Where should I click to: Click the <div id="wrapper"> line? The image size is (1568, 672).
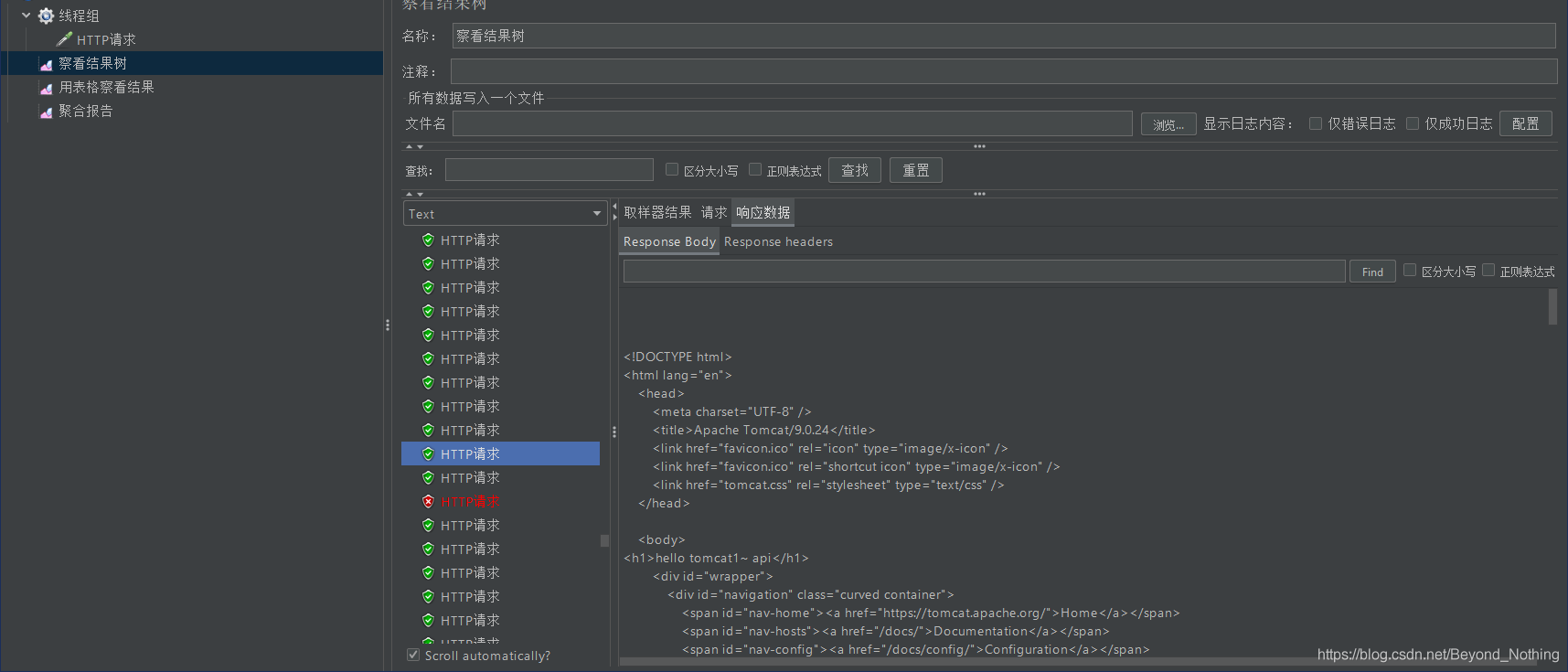pos(713,576)
